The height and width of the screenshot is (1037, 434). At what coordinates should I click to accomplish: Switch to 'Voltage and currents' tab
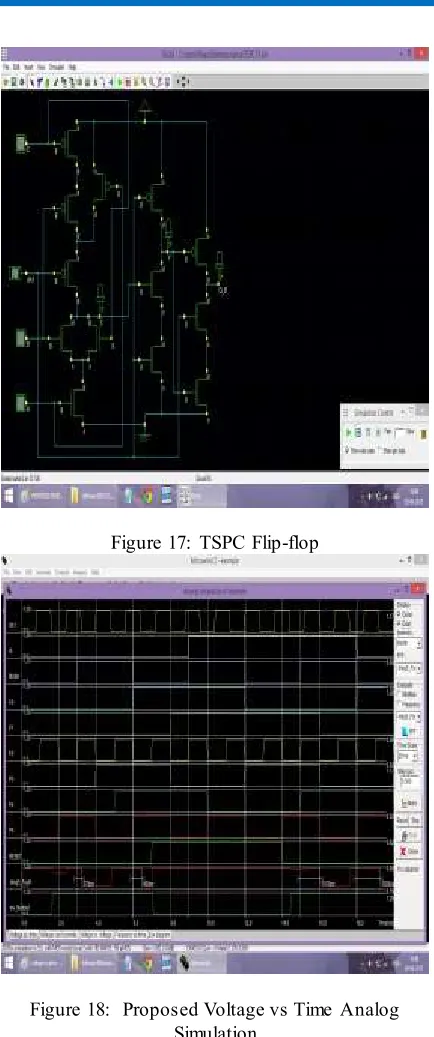pos(58,934)
